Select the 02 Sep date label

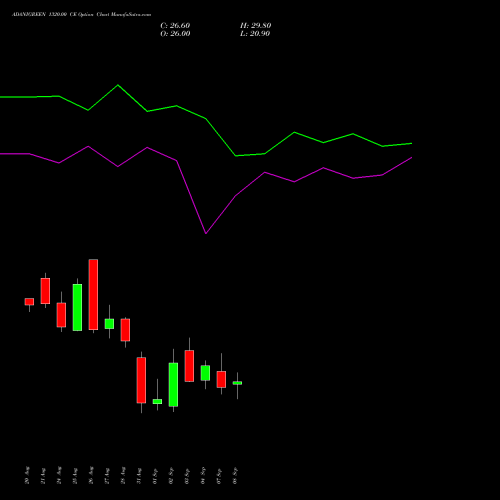[171, 476]
